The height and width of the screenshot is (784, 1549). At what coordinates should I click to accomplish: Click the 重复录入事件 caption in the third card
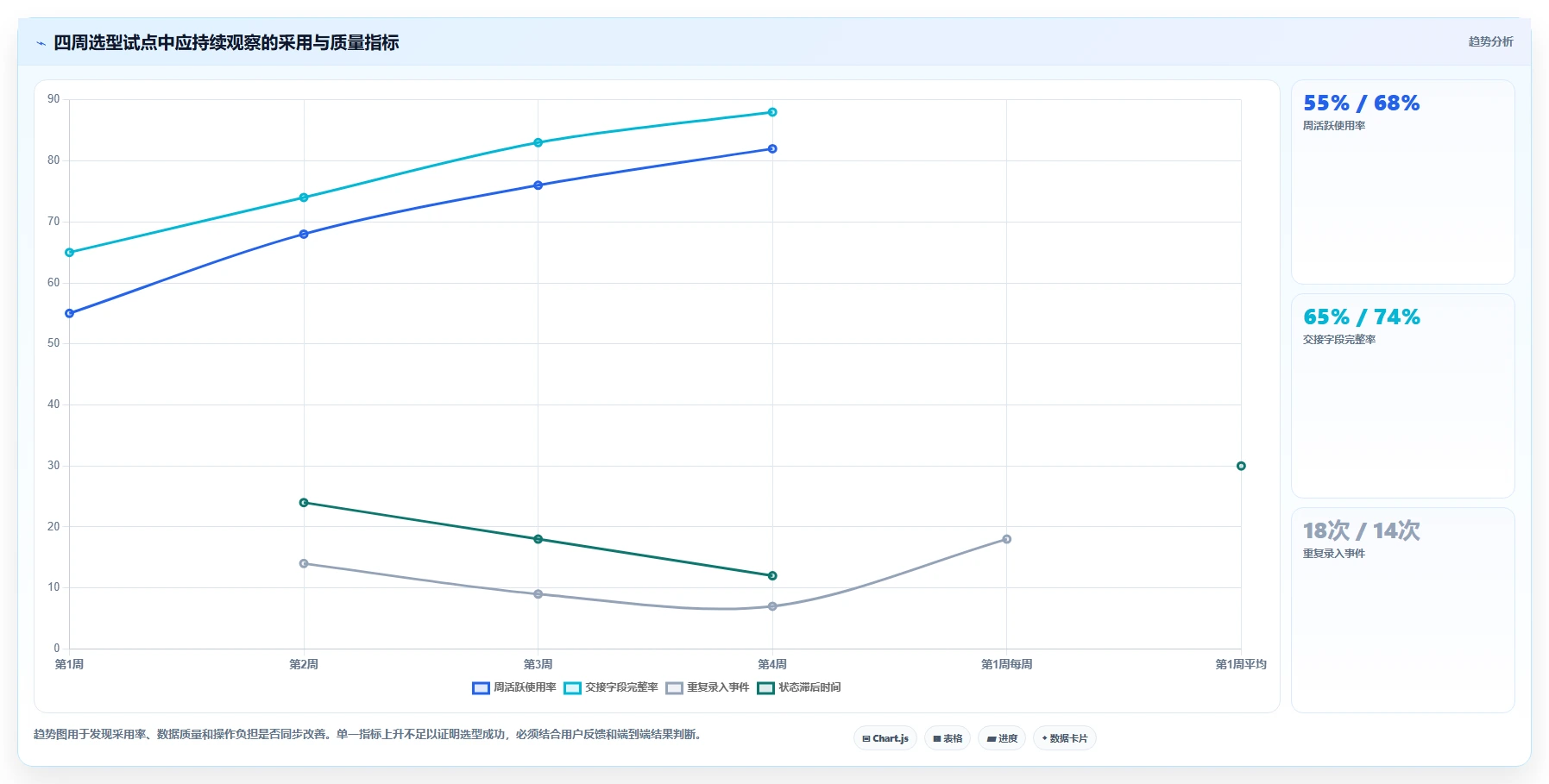tap(1334, 554)
